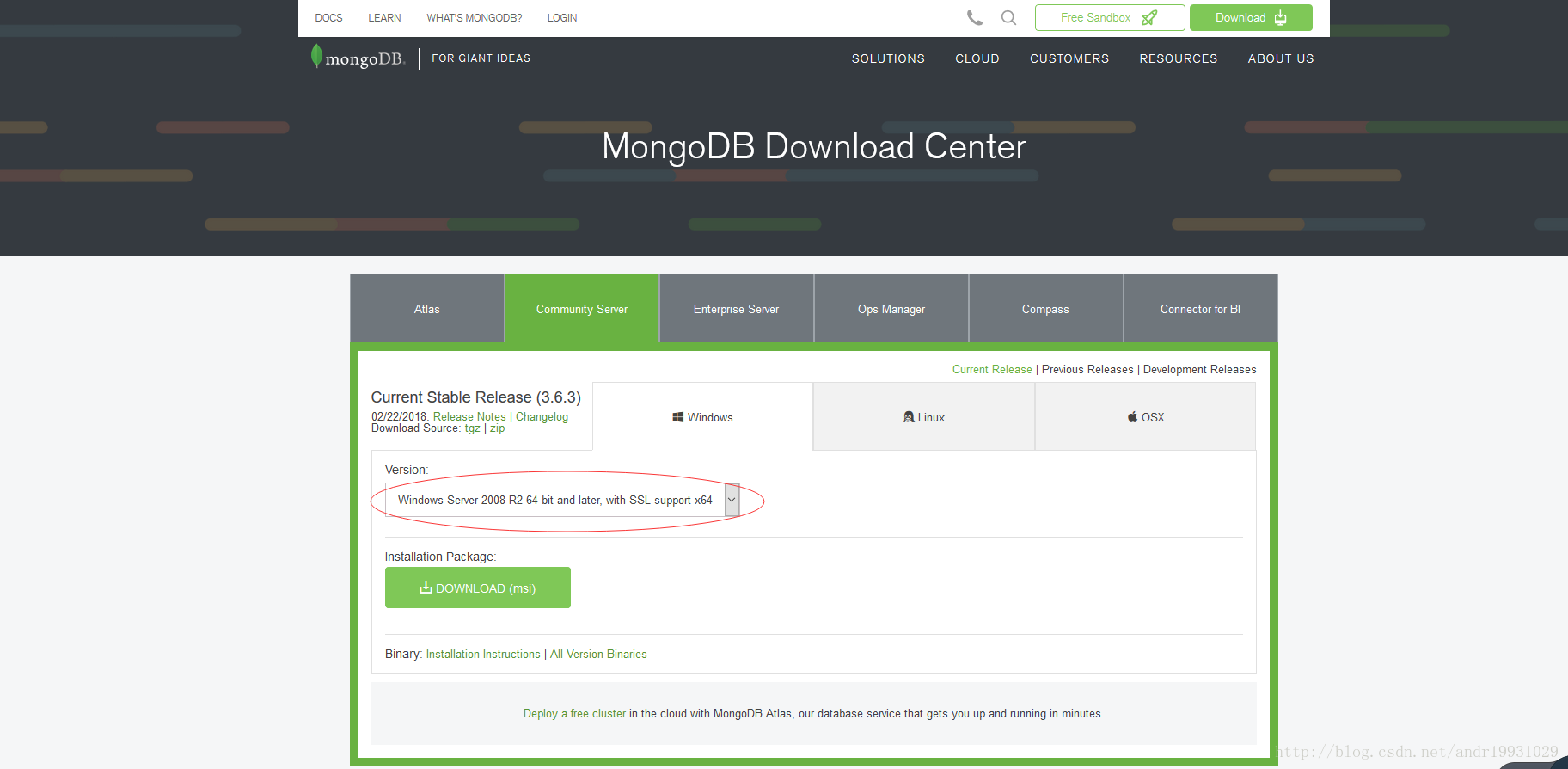Click the Apple icon beside OSX
The image size is (1568, 769).
point(1133,417)
